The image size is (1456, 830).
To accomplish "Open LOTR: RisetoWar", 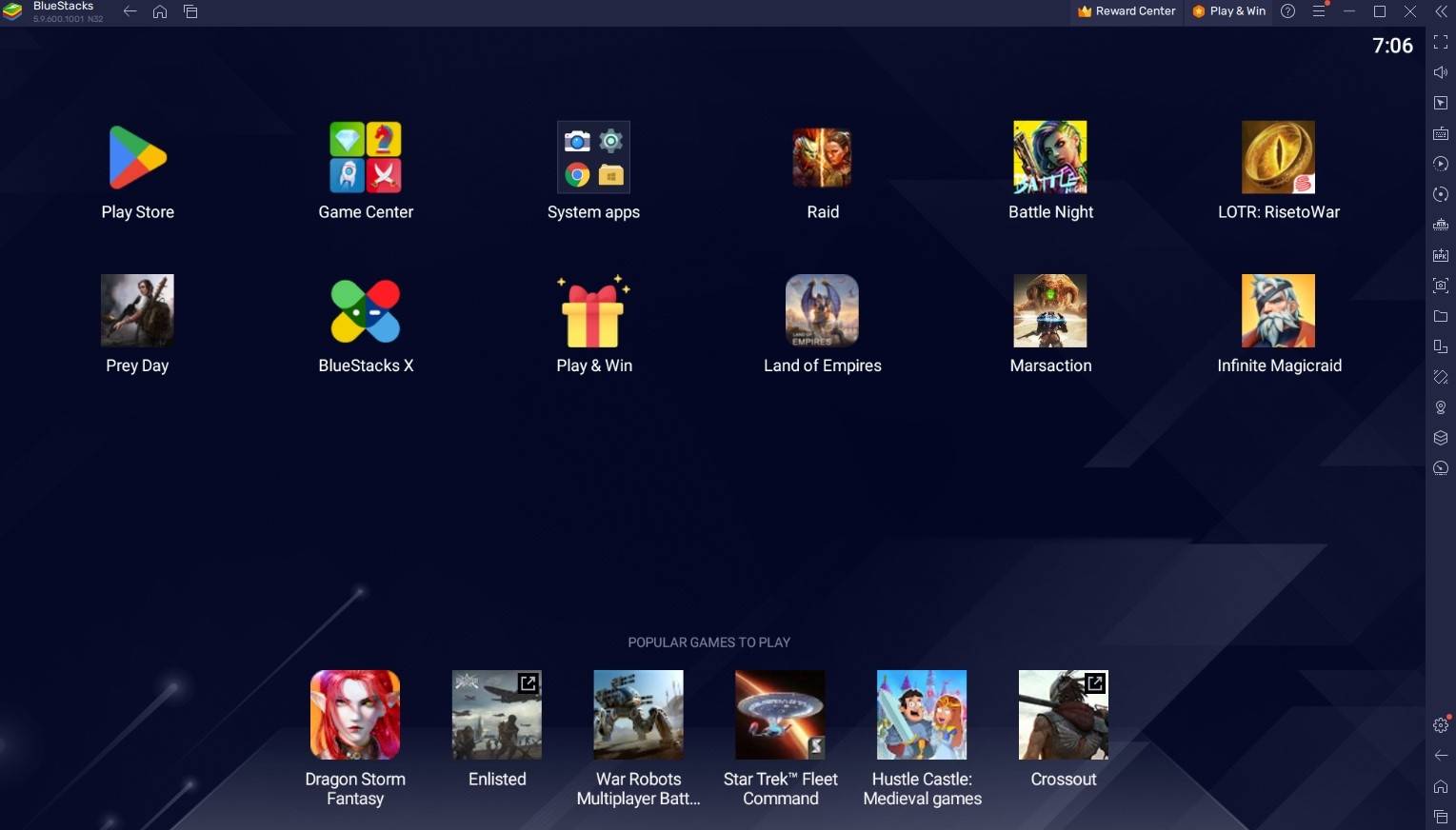I will 1278,157.
